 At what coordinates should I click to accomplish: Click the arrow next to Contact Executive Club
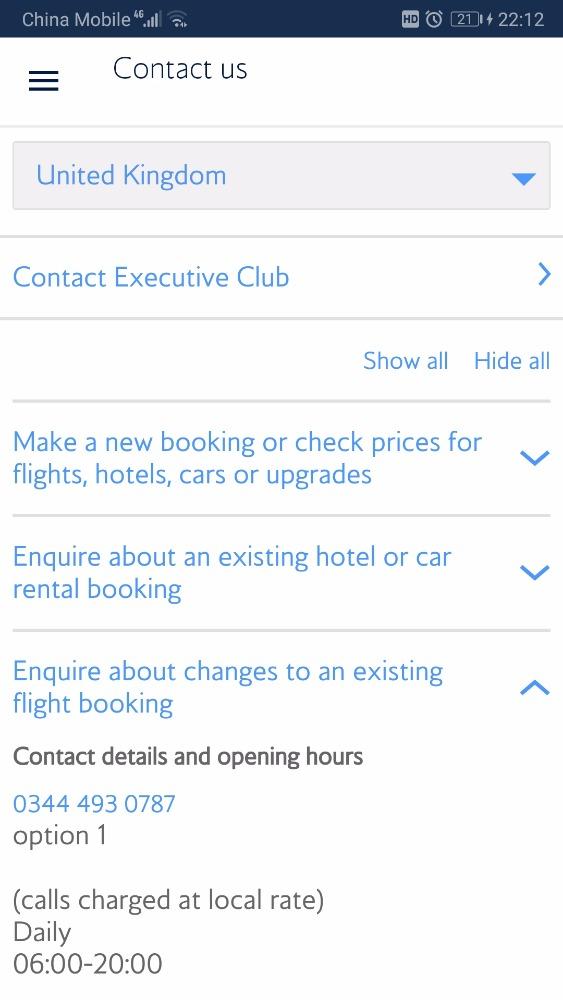click(x=543, y=275)
